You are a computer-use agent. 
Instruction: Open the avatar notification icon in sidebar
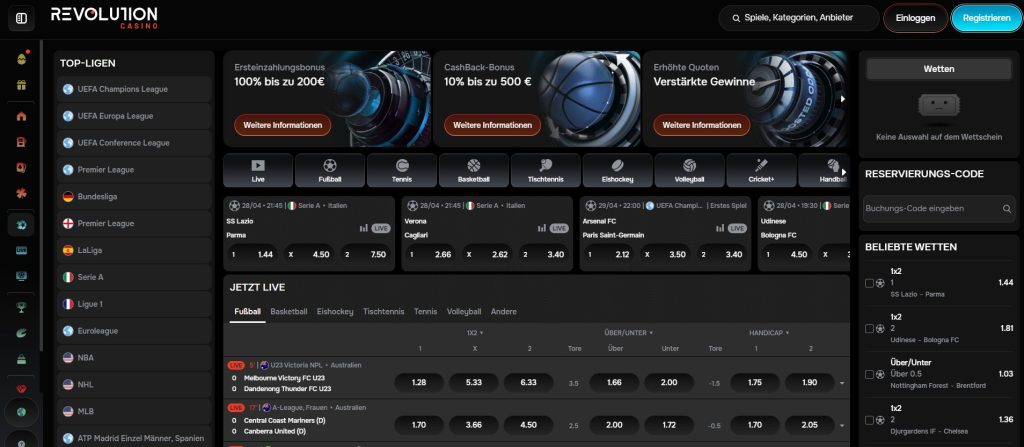coord(22,58)
